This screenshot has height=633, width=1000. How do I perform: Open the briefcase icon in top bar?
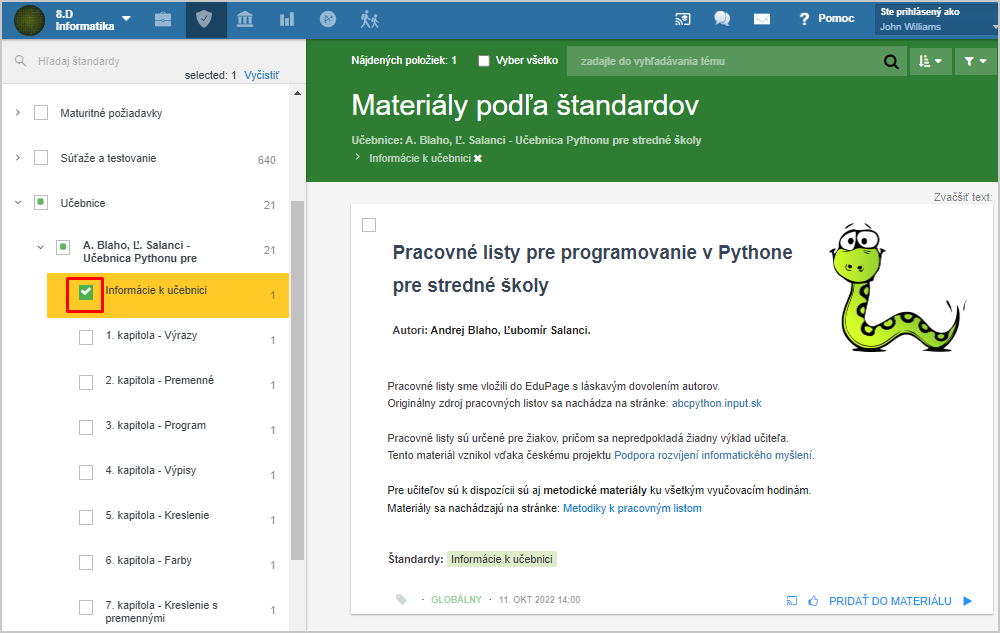coord(163,20)
